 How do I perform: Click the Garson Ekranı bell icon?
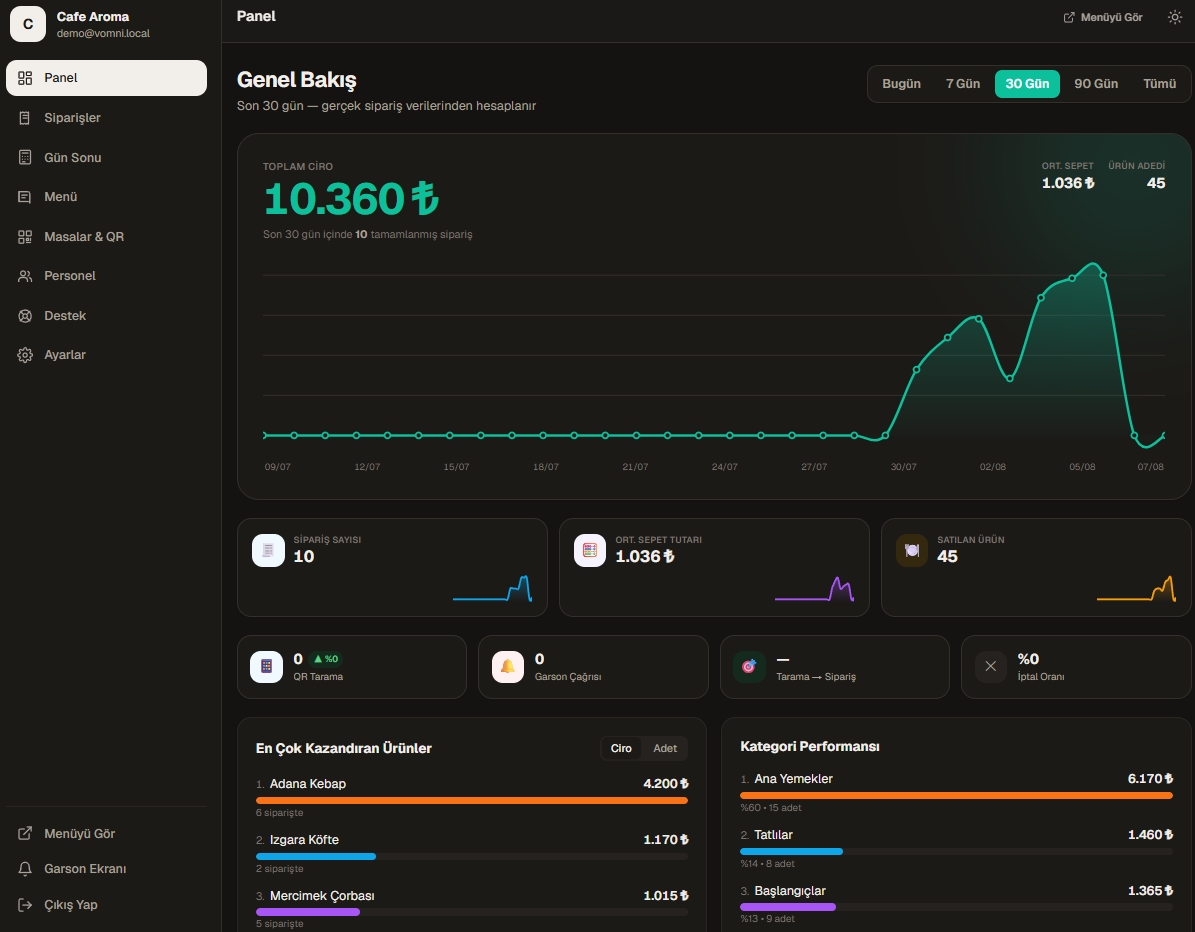[25, 869]
